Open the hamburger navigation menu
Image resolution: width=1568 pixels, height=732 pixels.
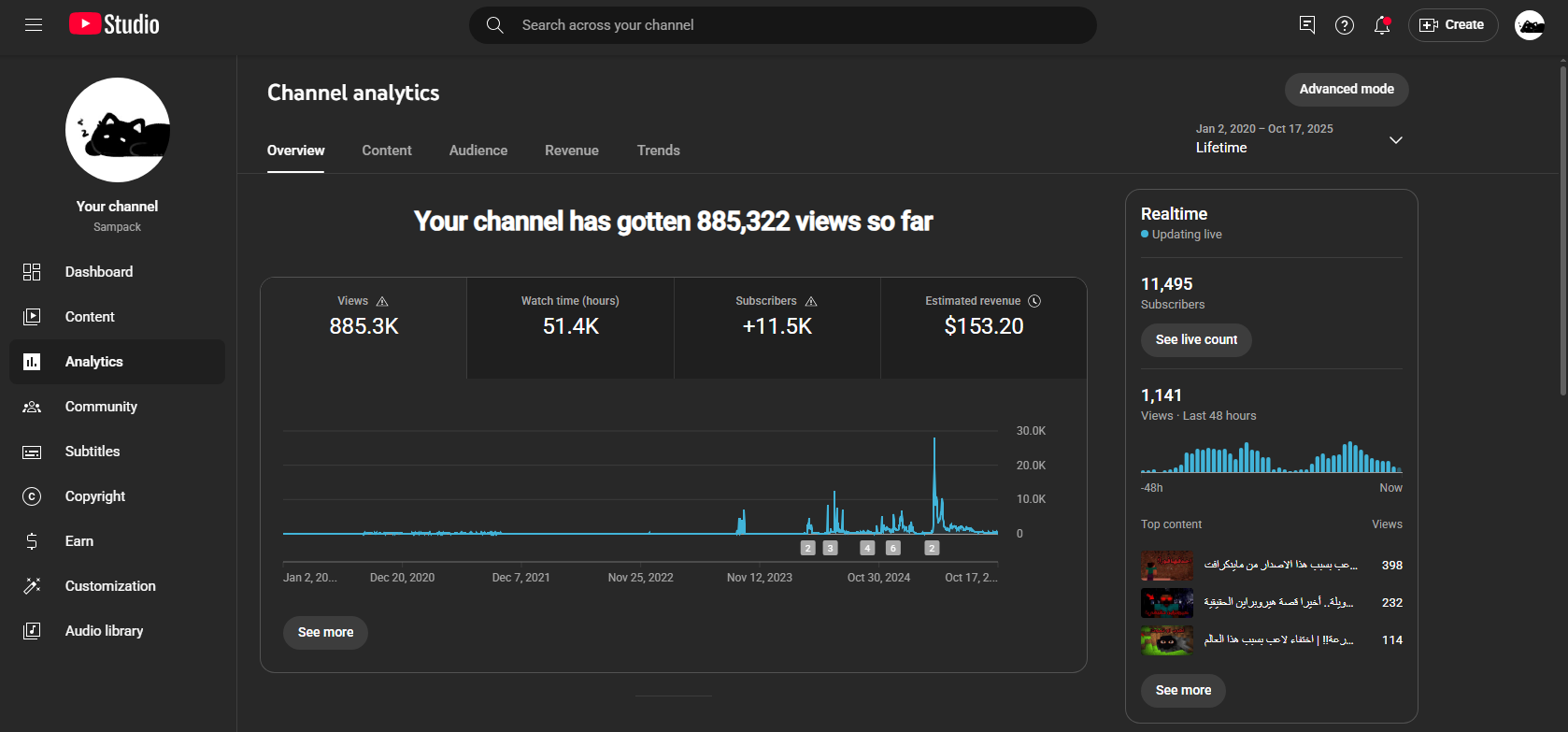tap(34, 25)
